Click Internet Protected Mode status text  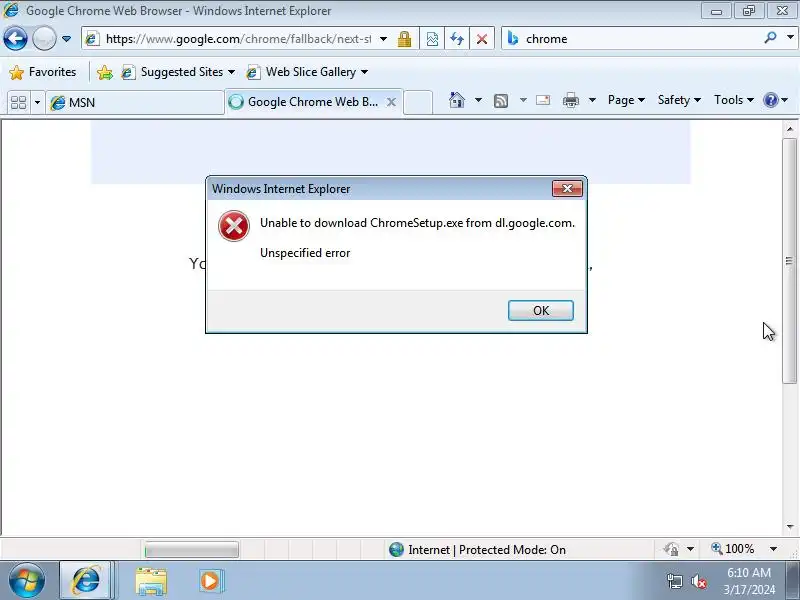pyautogui.click(x=487, y=550)
